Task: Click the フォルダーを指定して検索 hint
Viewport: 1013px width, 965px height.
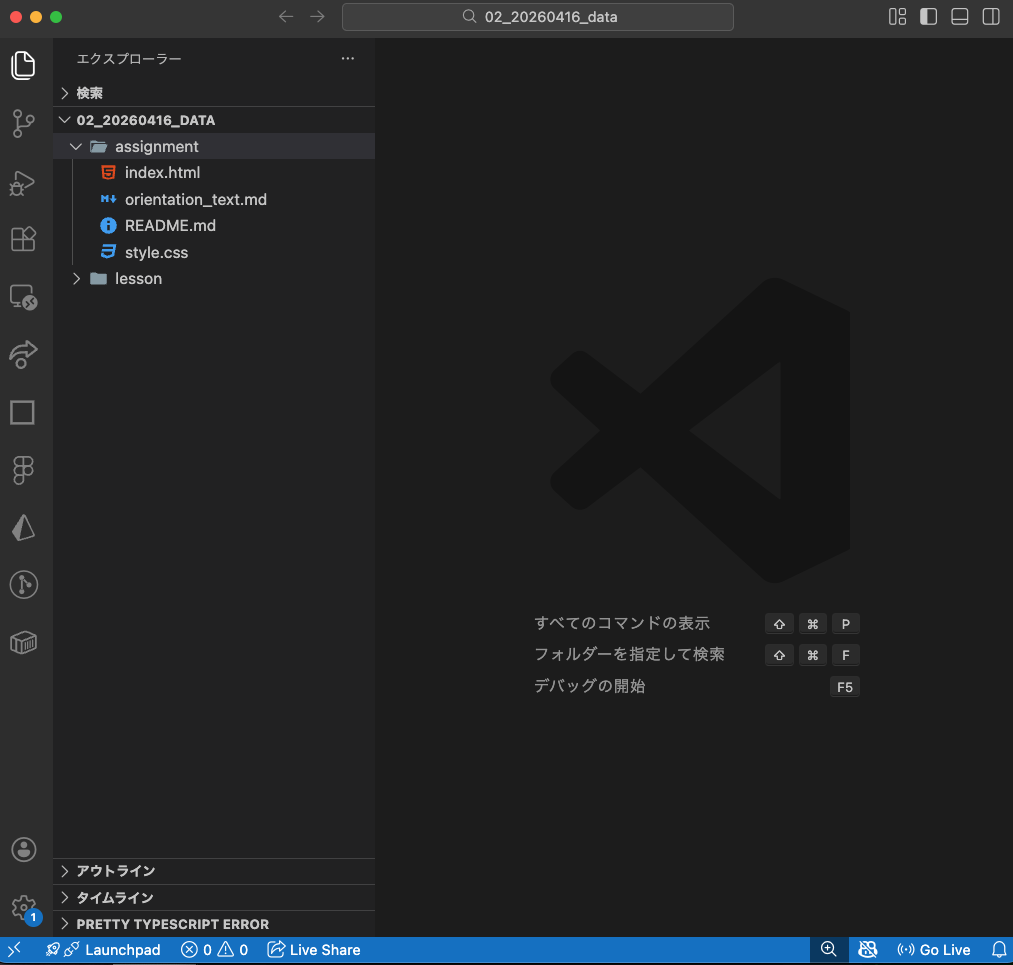Action: 629,654
